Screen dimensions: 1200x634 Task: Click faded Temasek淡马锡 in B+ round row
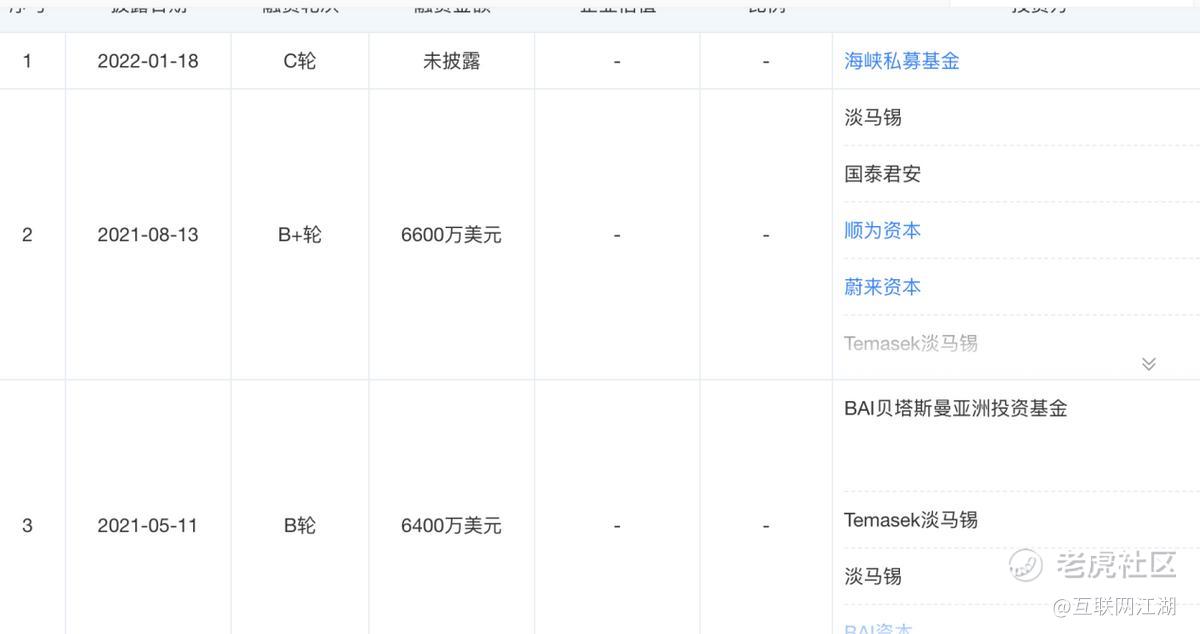[911, 344]
